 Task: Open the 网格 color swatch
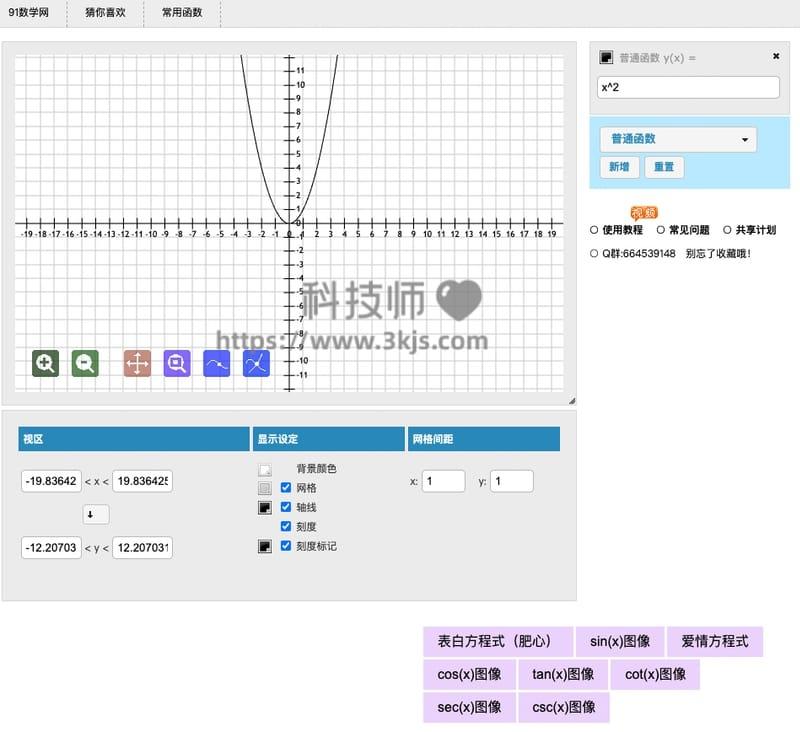coord(265,488)
